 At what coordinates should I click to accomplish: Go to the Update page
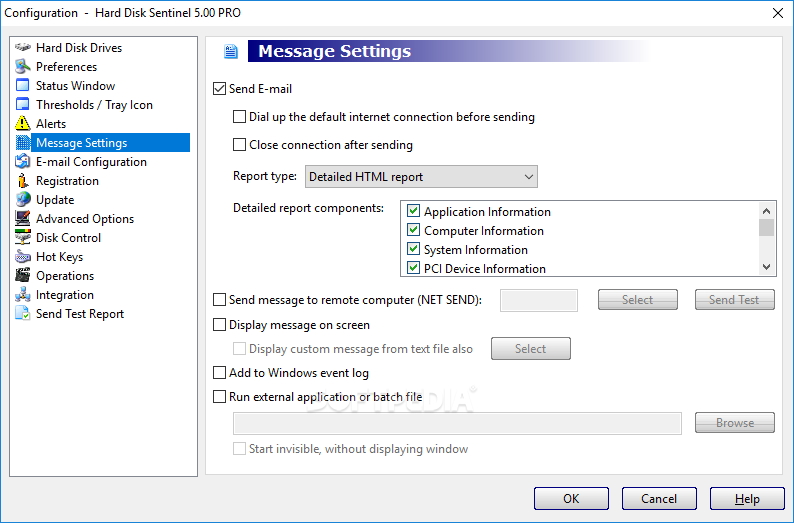(55, 199)
